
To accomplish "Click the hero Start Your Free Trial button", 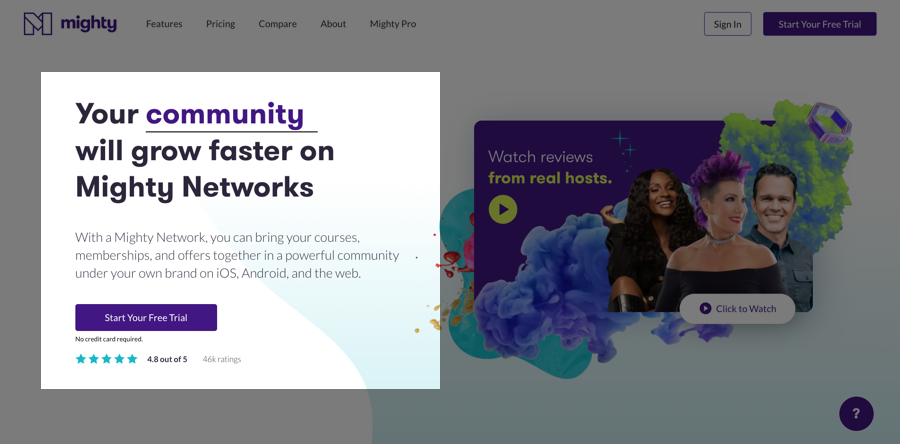I will click(x=146, y=317).
